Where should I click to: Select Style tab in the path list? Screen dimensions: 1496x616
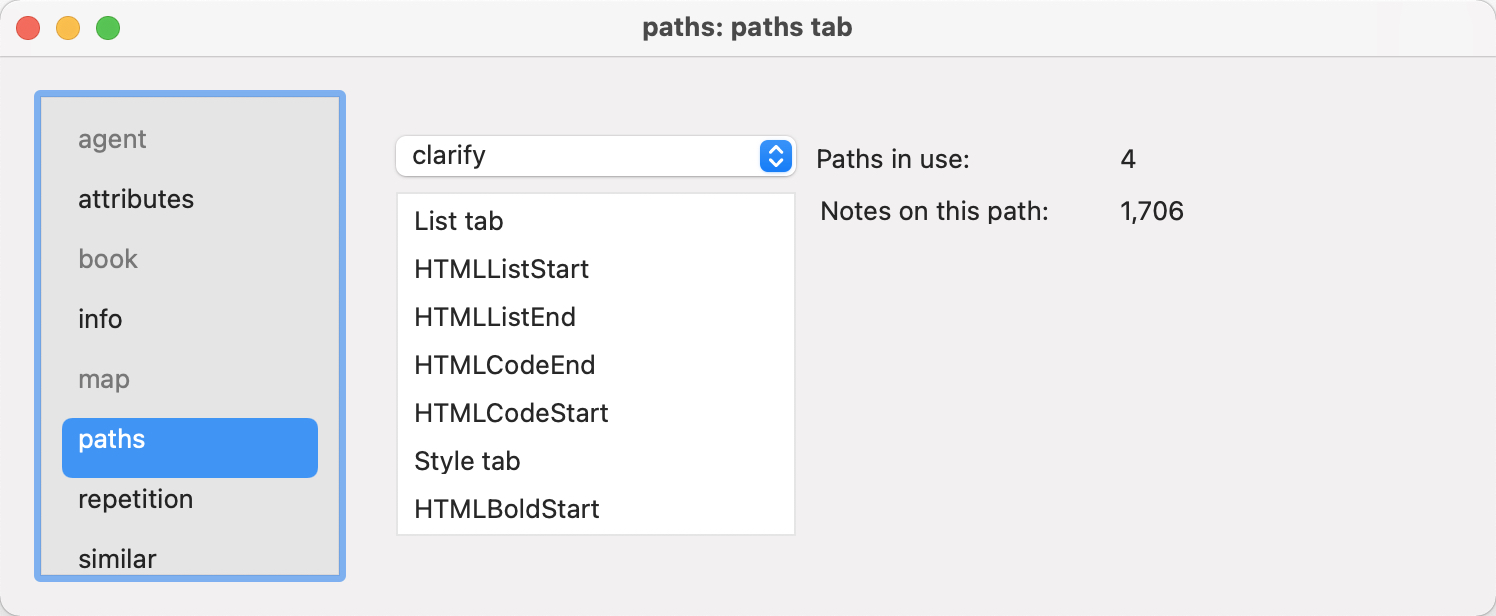[467, 461]
